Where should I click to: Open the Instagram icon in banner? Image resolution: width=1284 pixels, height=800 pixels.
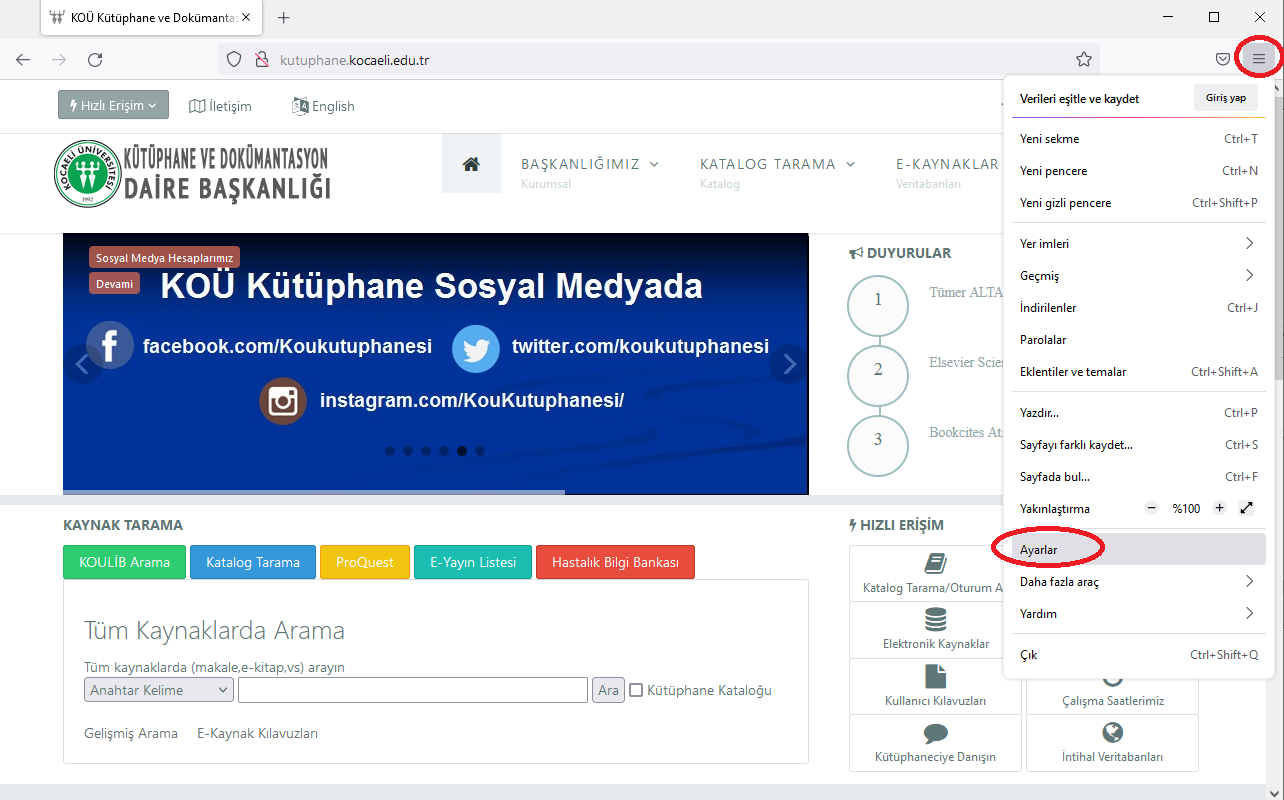283,401
